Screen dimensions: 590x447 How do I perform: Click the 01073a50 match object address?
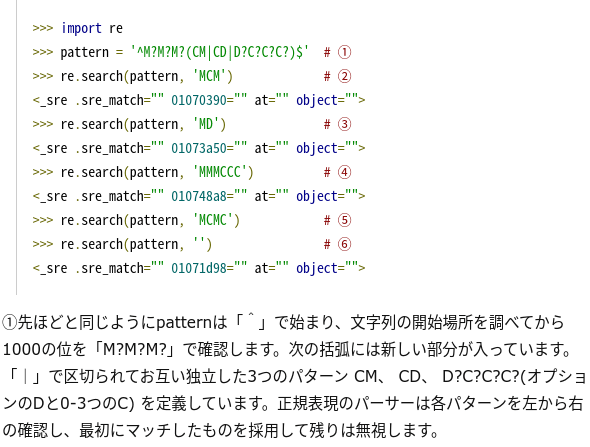click(x=199, y=148)
